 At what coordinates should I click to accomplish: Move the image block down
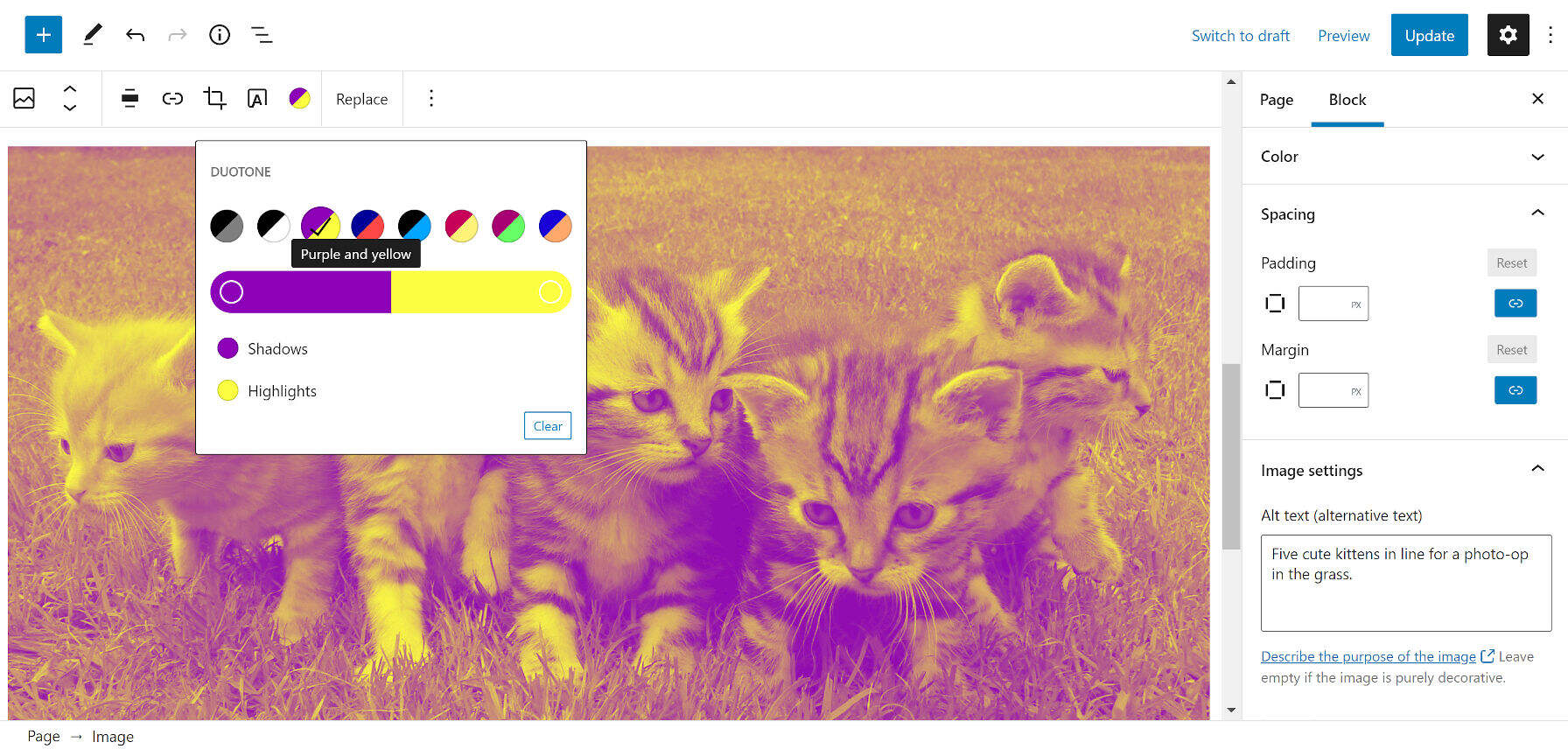(70, 108)
